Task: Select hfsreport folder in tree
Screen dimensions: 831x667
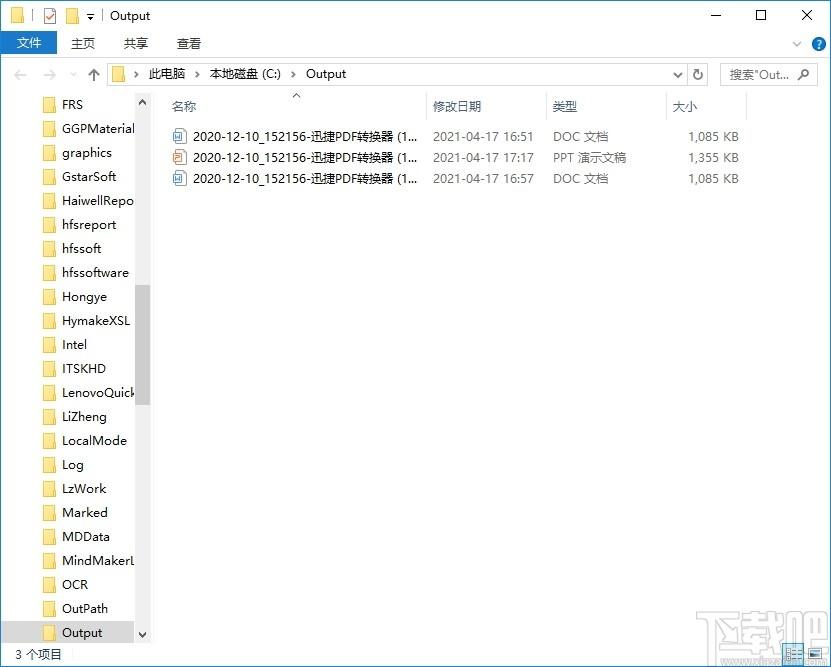Action: pos(89,225)
